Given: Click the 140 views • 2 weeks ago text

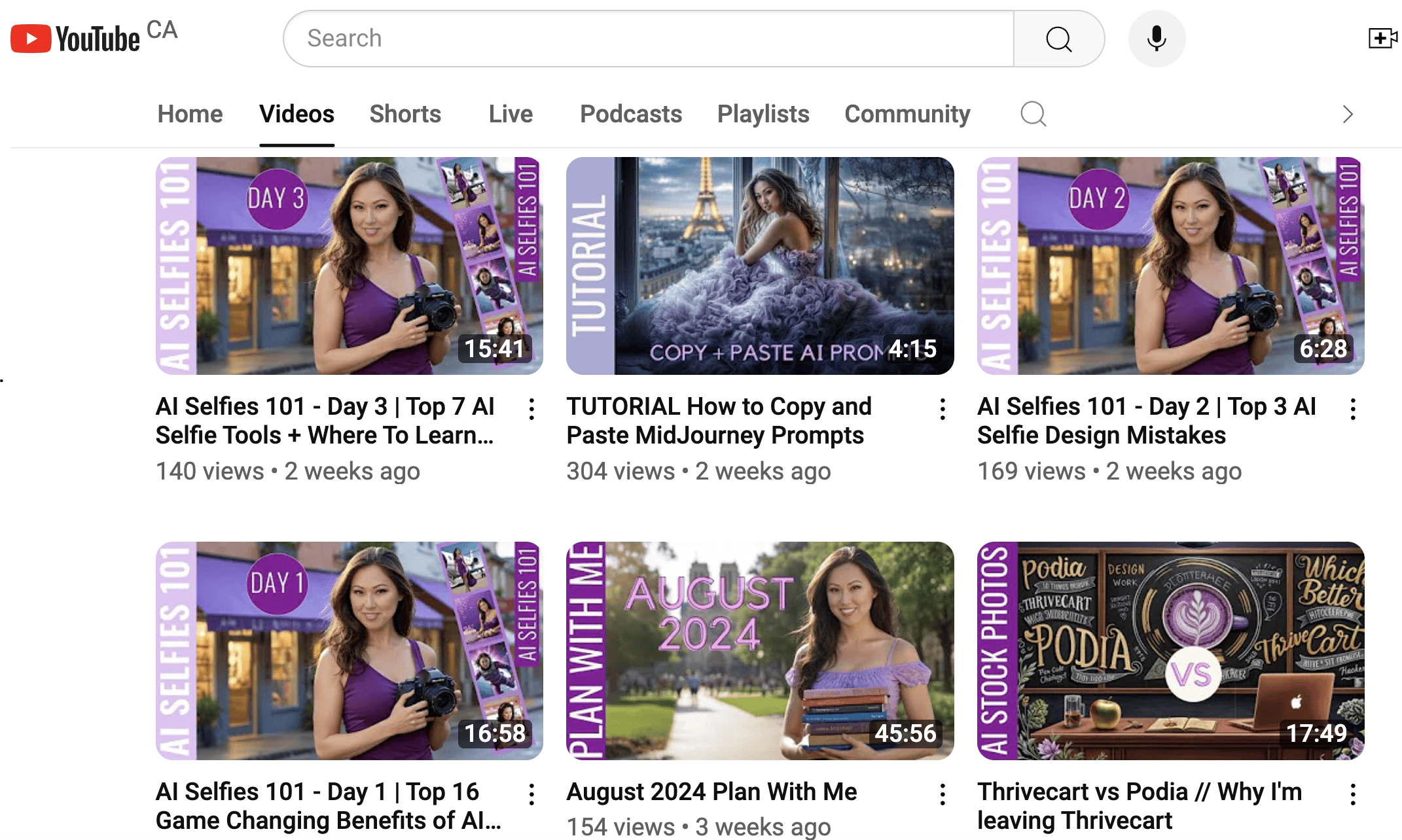Looking at the screenshot, I should [288, 471].
